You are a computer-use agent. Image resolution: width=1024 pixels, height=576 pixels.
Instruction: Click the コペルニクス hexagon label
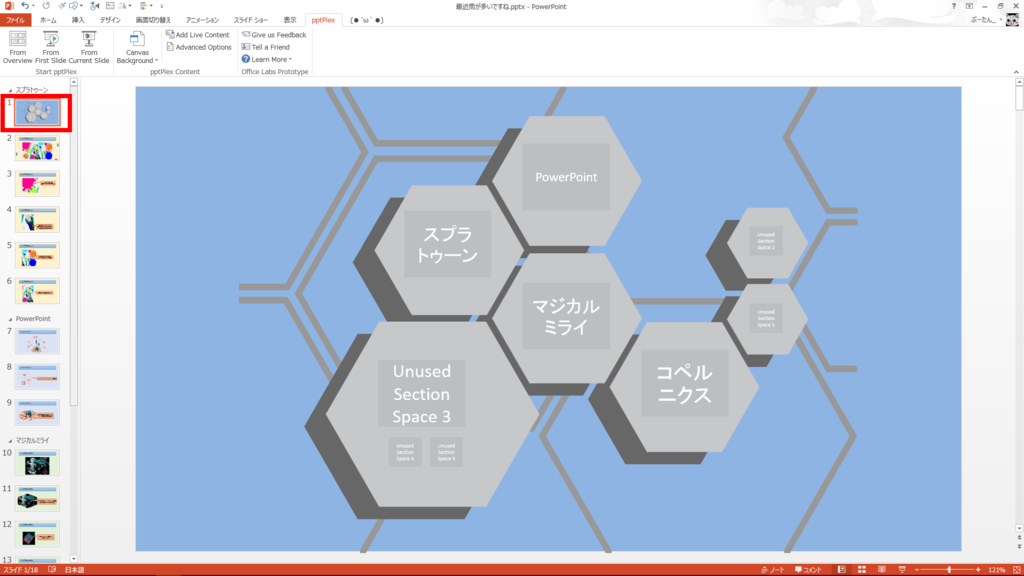pyautogui.click(x=684, y=383)
